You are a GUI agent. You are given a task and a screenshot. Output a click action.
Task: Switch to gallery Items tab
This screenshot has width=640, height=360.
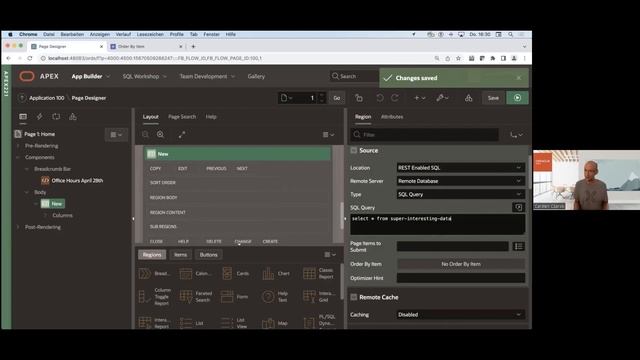click(x=180, y=255)
